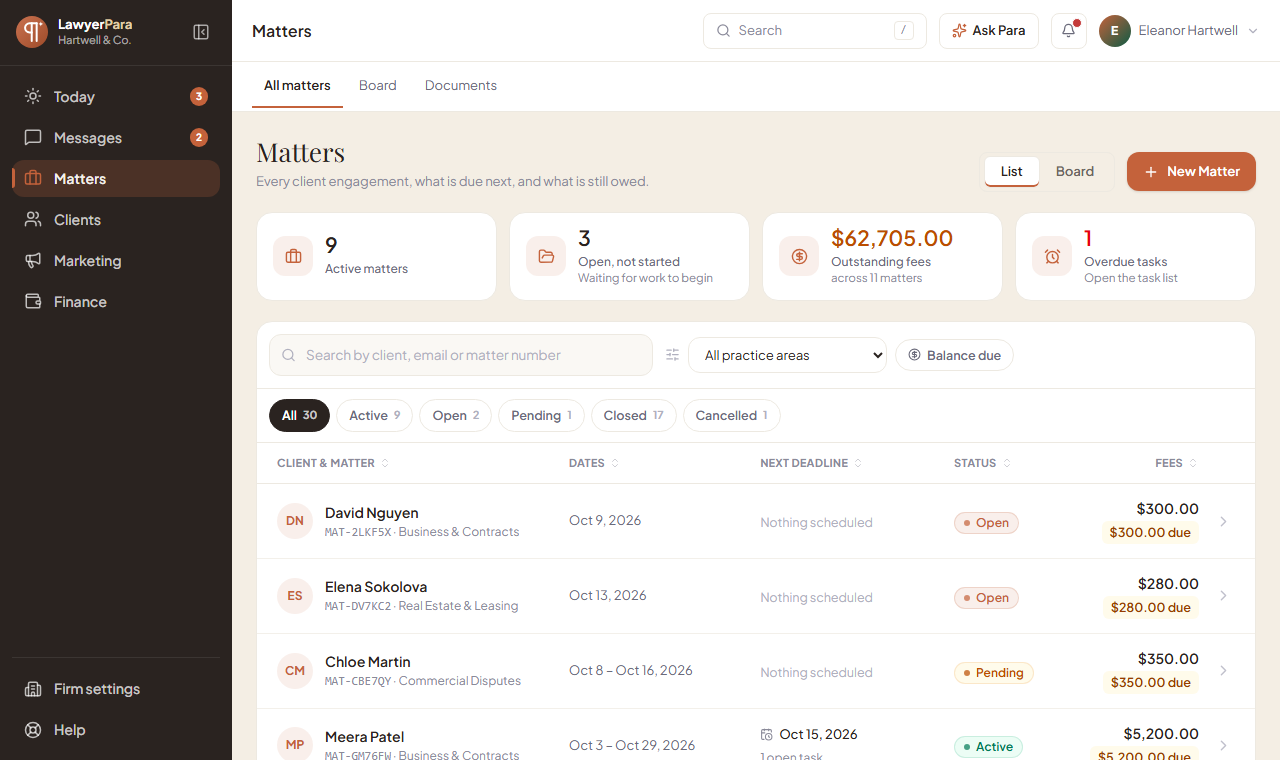
Task: Click the Messages chat bubble icon
Action: (33, 138)
